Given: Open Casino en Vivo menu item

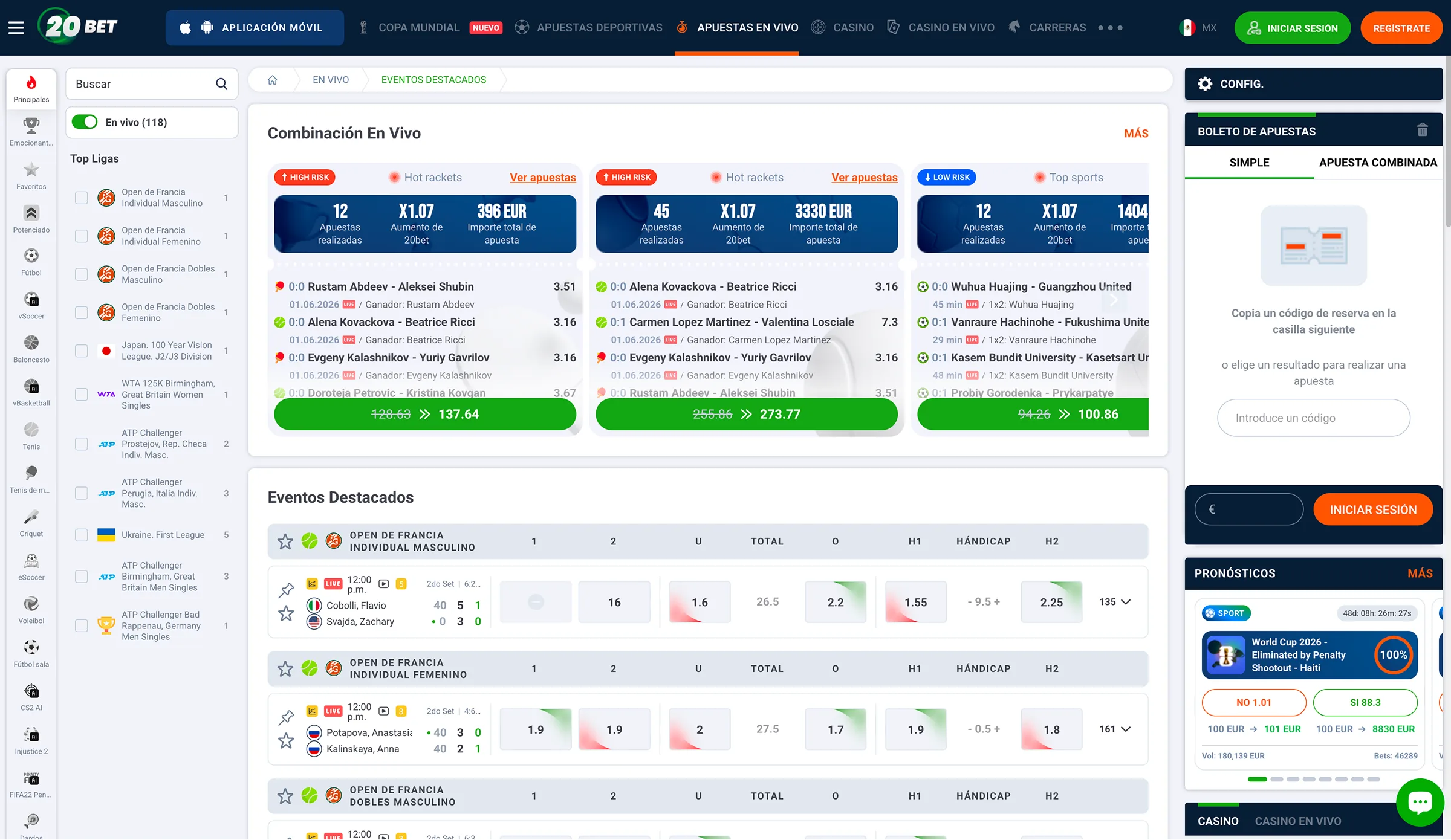Looking at the screenshot, I should click(x=941, y=28).
